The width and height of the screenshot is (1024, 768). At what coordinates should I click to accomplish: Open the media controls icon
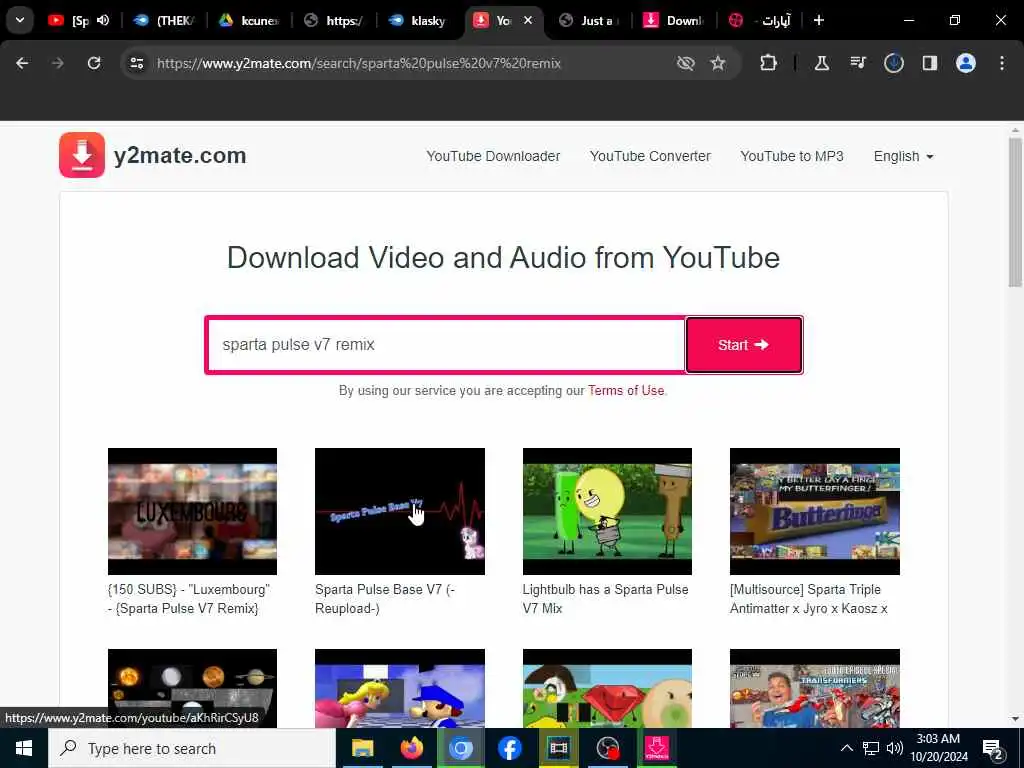pos(857,63)
